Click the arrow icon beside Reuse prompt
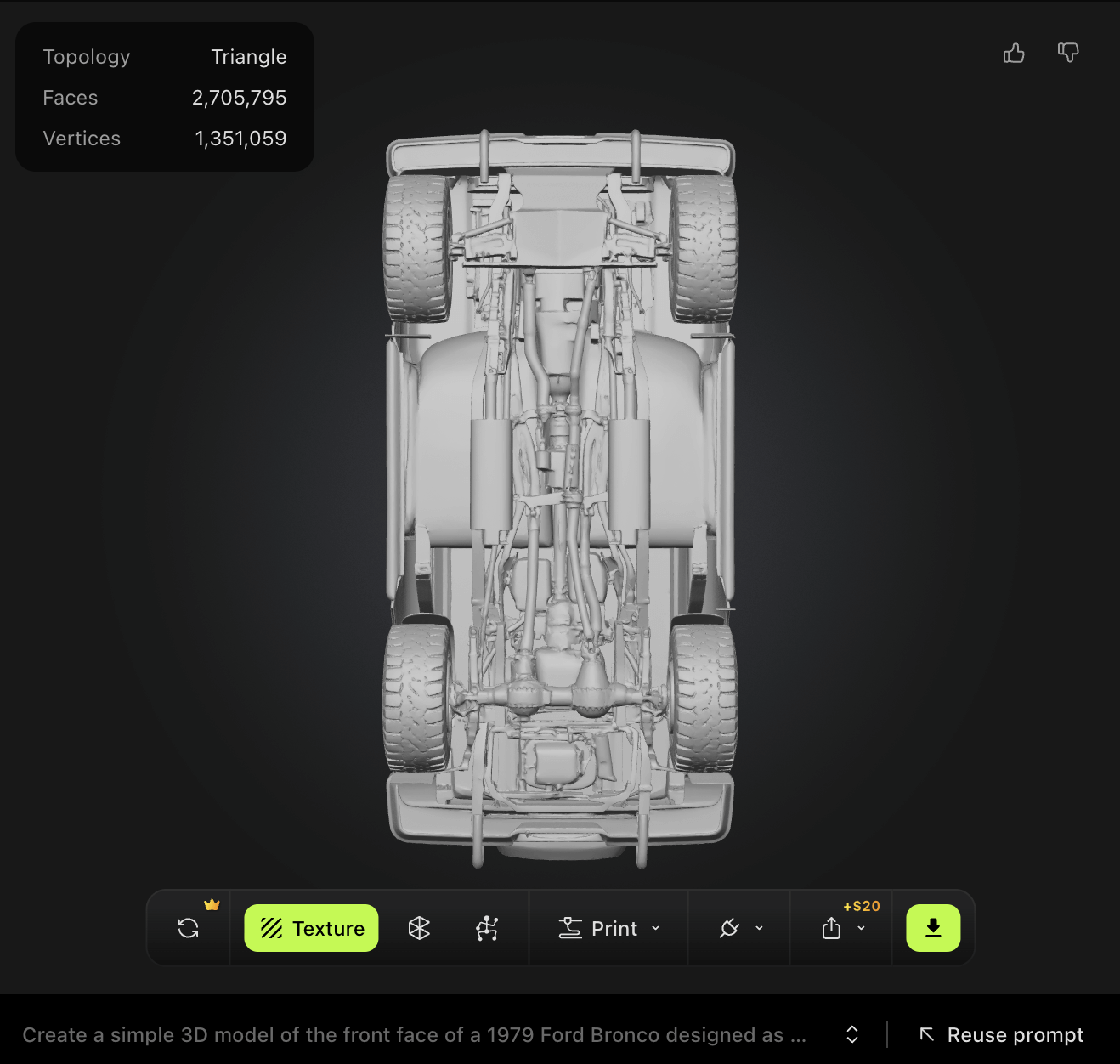This screenshot has height=1064, width=1120. click(926, 1034)
